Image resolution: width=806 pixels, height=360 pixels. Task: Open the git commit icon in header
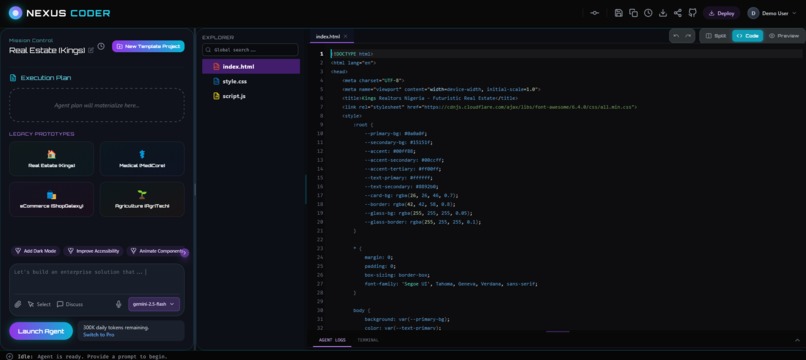pos(595,13)
